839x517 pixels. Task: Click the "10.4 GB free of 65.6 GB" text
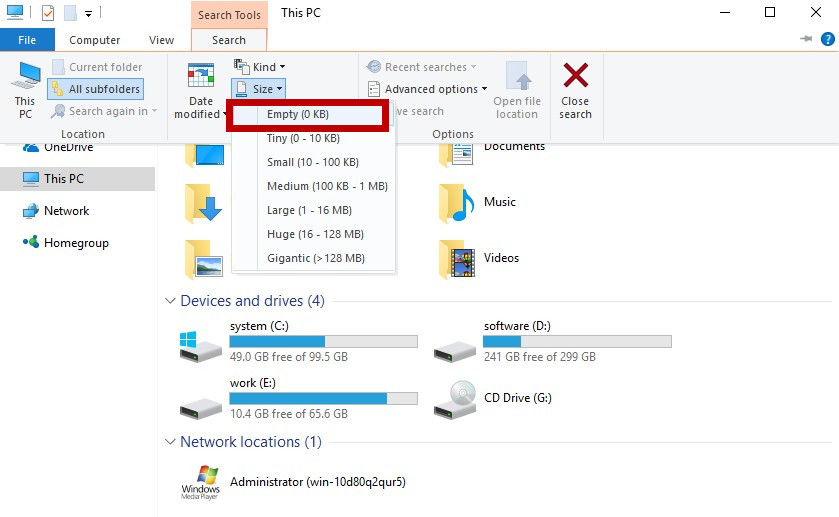pos(289,414)
